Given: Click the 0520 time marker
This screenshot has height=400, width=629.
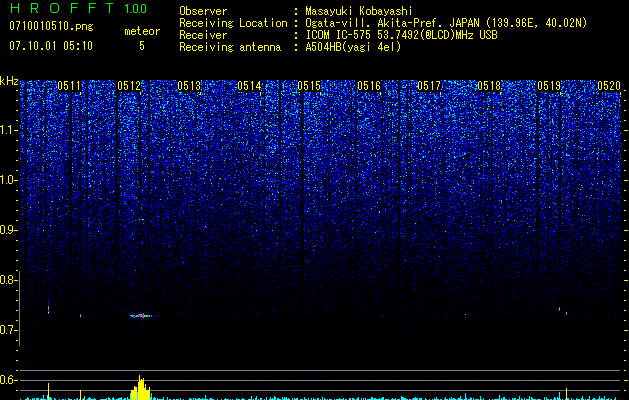Looking at the screenshot, I should (609, 86).
